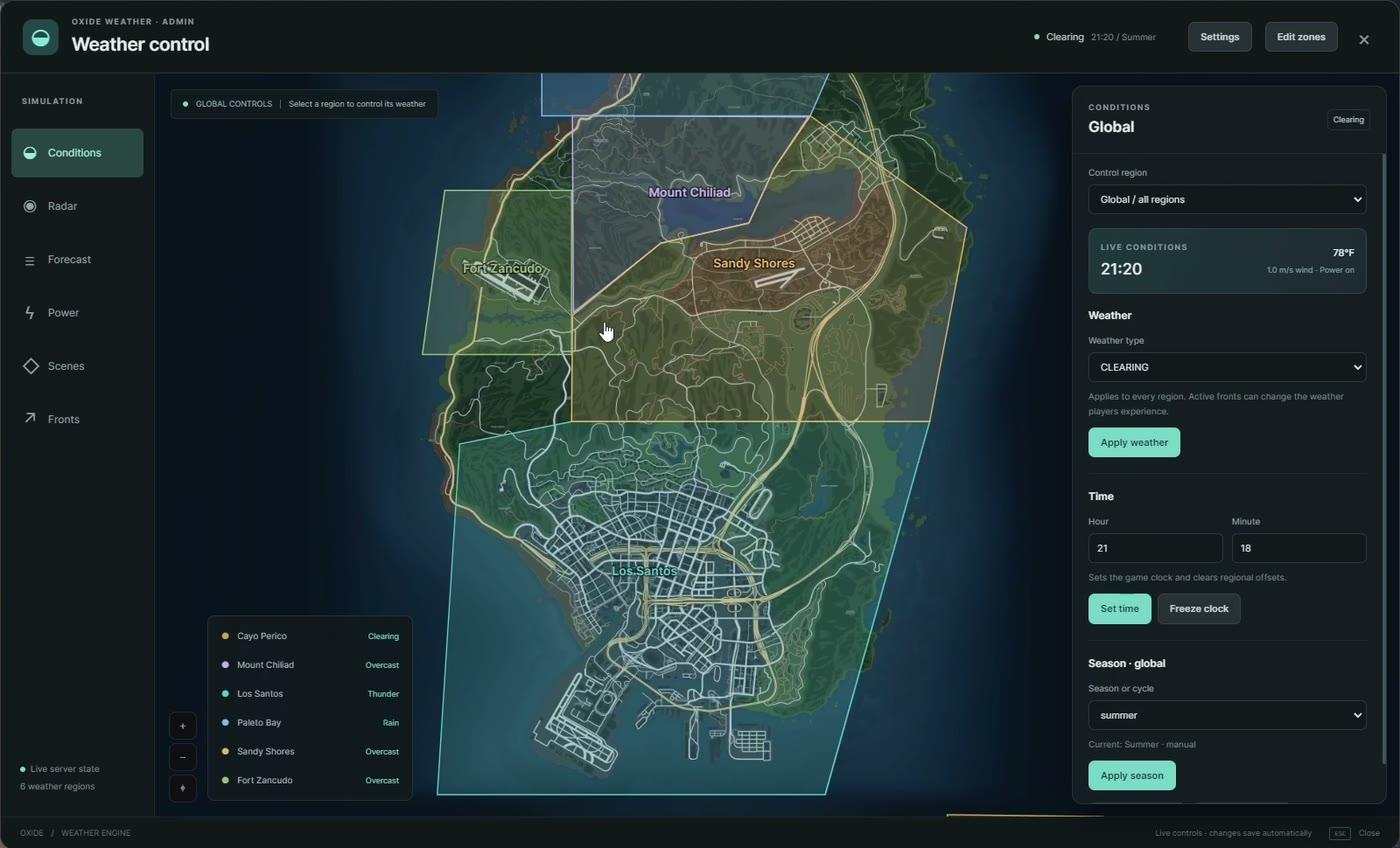The width and height of the screenshot is (1400, 848).
Task: Click the Conditions half-circle sidebar icon
Action: 30,153
